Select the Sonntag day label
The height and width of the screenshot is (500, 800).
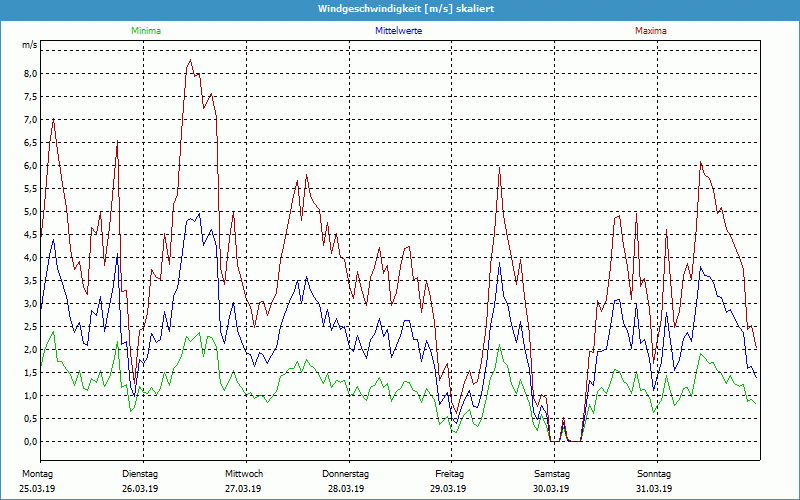654,473
